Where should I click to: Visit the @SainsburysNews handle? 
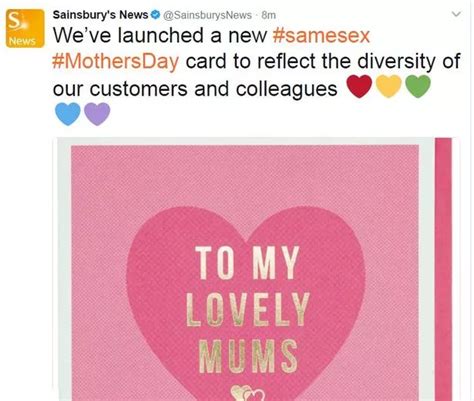(207, 15)
